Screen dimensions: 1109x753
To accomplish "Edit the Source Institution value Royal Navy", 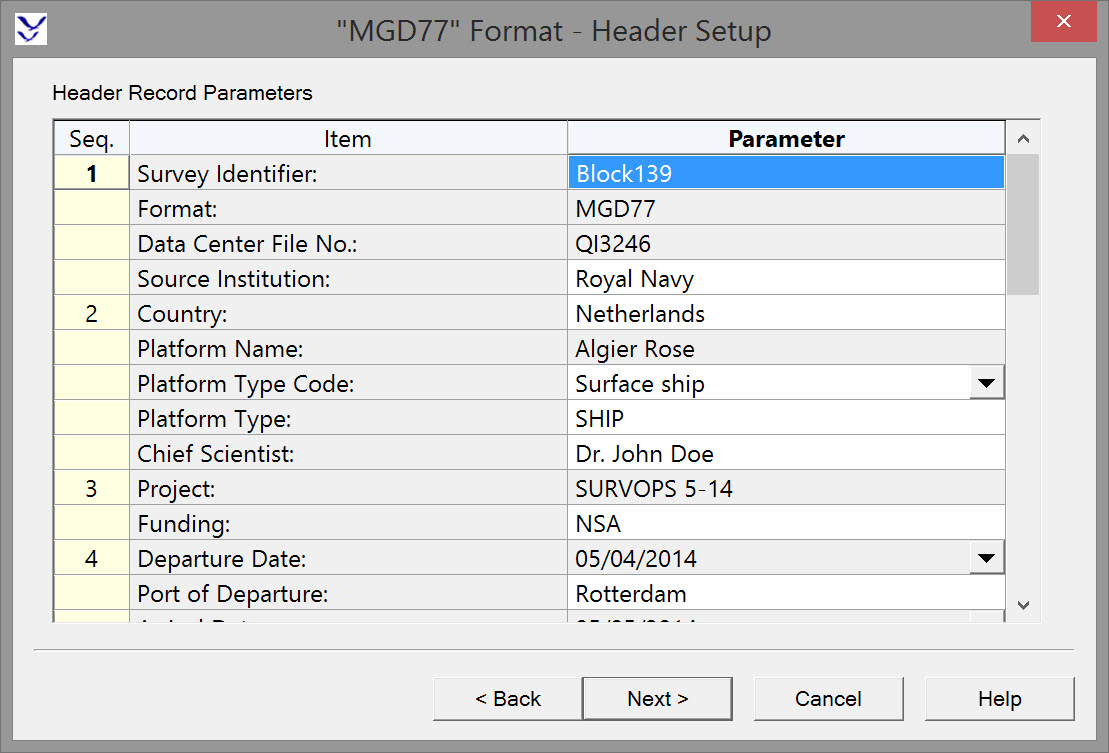I will 785,279.
